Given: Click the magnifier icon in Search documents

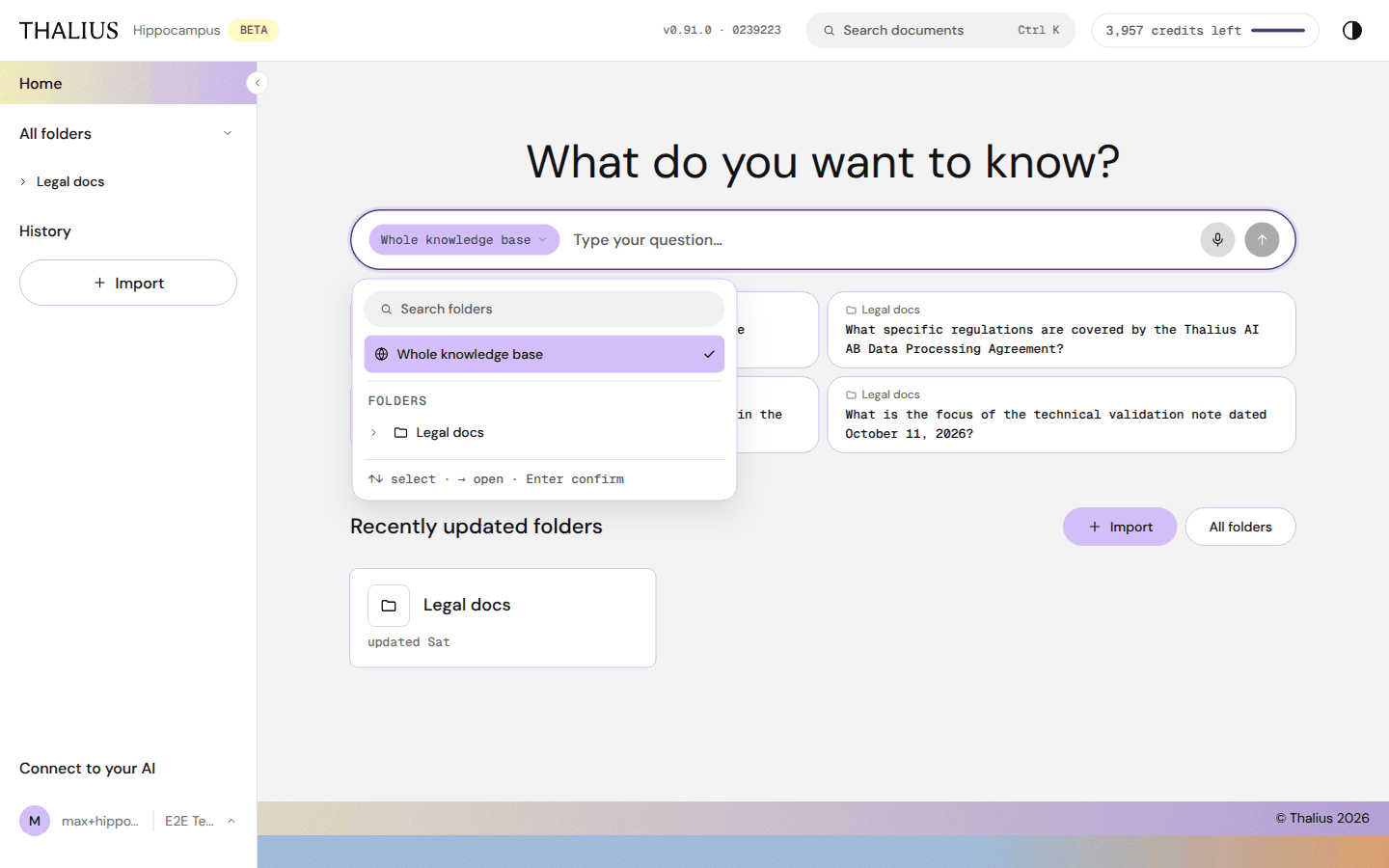Looking at the screenshot, I should click(x=829, y=31).
